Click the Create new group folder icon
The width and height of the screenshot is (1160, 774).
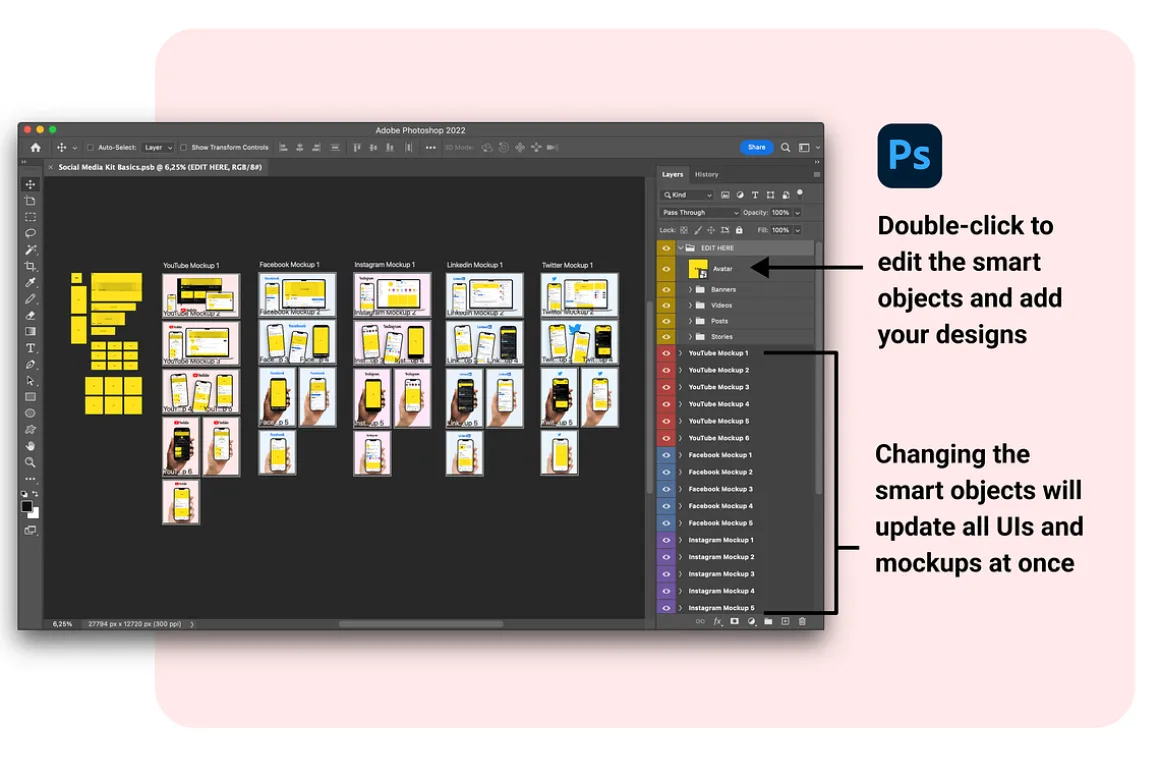click(x=769, y=622)
